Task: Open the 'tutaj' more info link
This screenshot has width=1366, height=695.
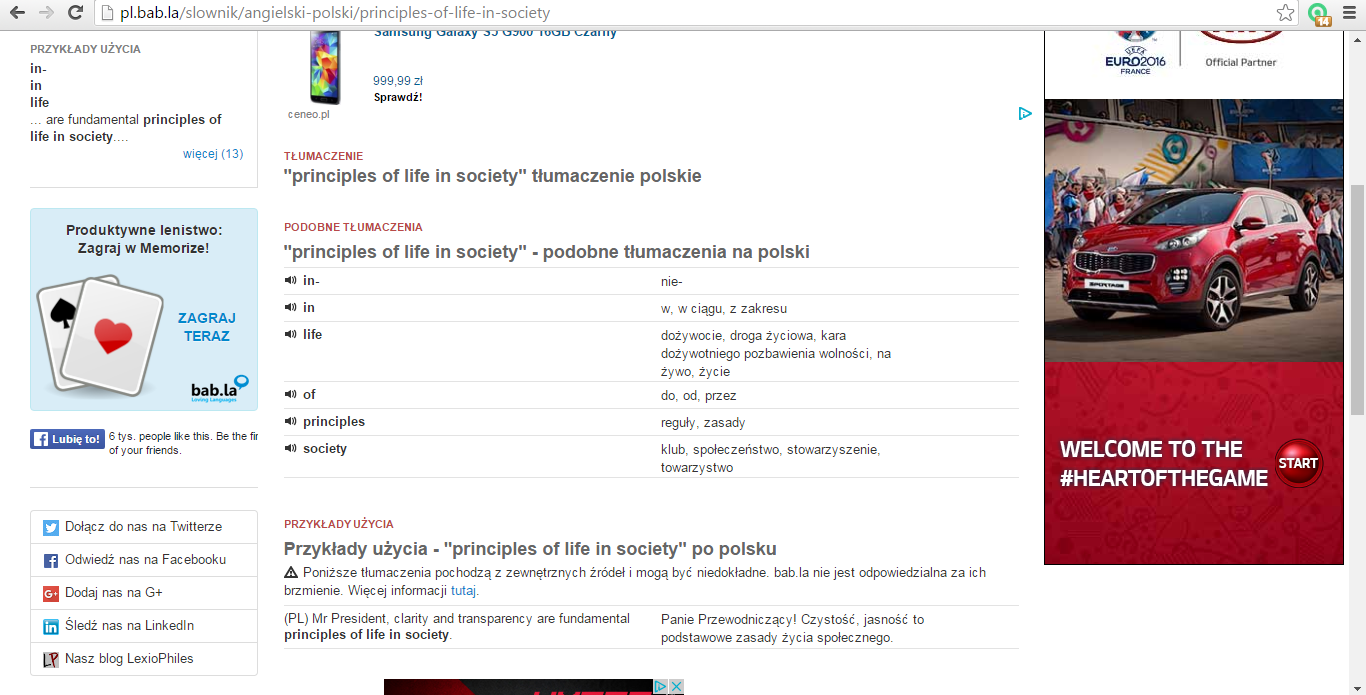Action: click(x=464, y=591)
